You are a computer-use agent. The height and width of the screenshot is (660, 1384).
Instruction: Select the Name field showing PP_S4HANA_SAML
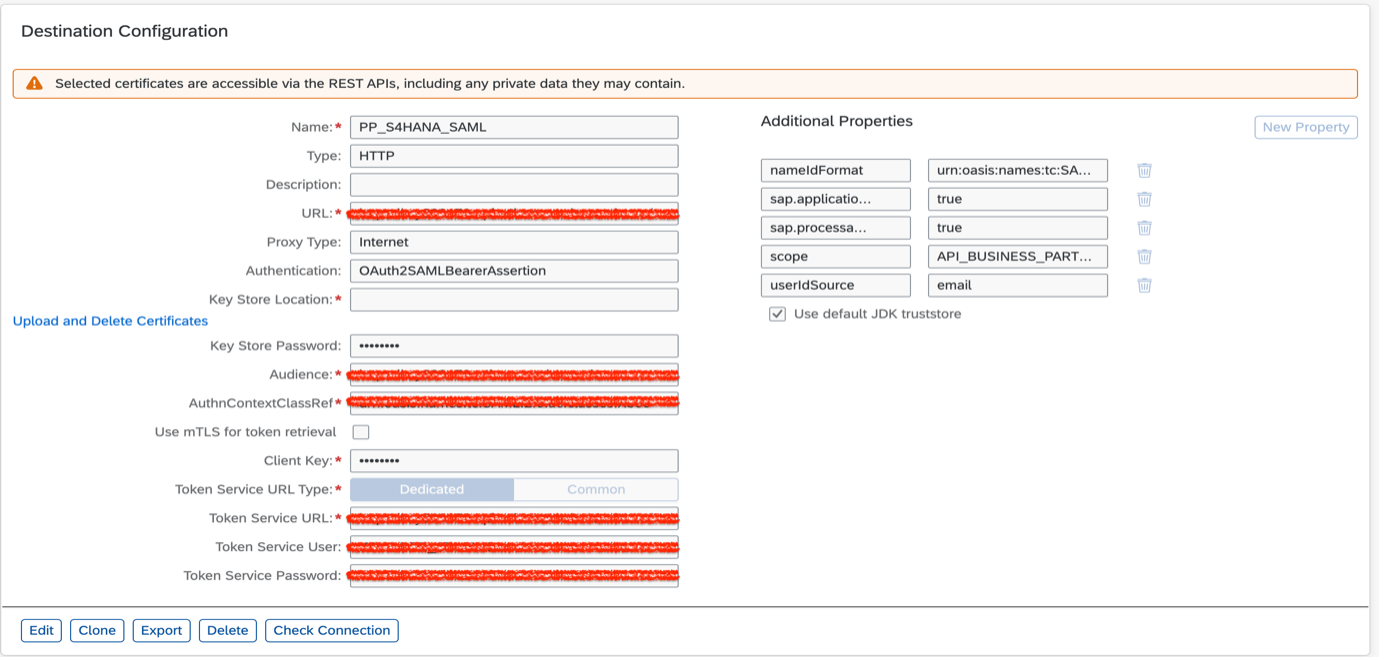(x=513, y=127)
